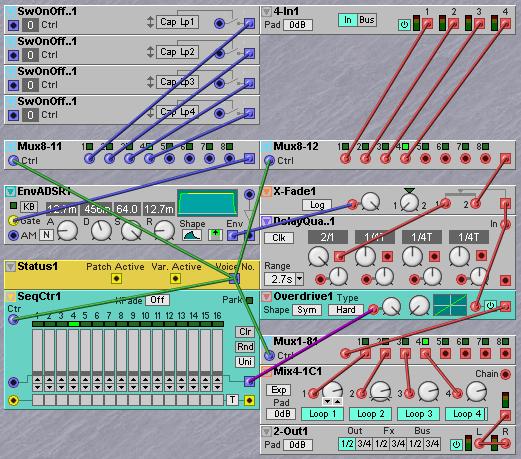Toggle XFade Off button in SeqCtr1
Viewport: 521px width, 459px height.
tap(157, 300)
